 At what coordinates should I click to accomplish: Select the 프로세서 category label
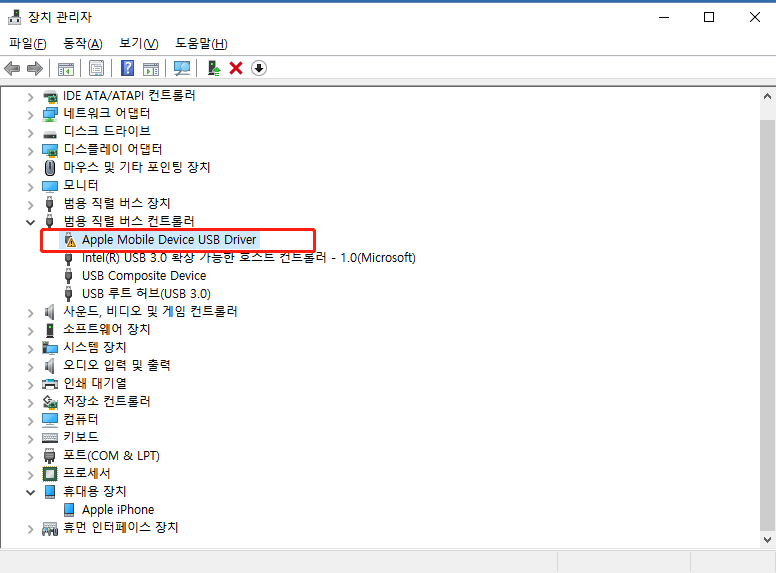87,474
